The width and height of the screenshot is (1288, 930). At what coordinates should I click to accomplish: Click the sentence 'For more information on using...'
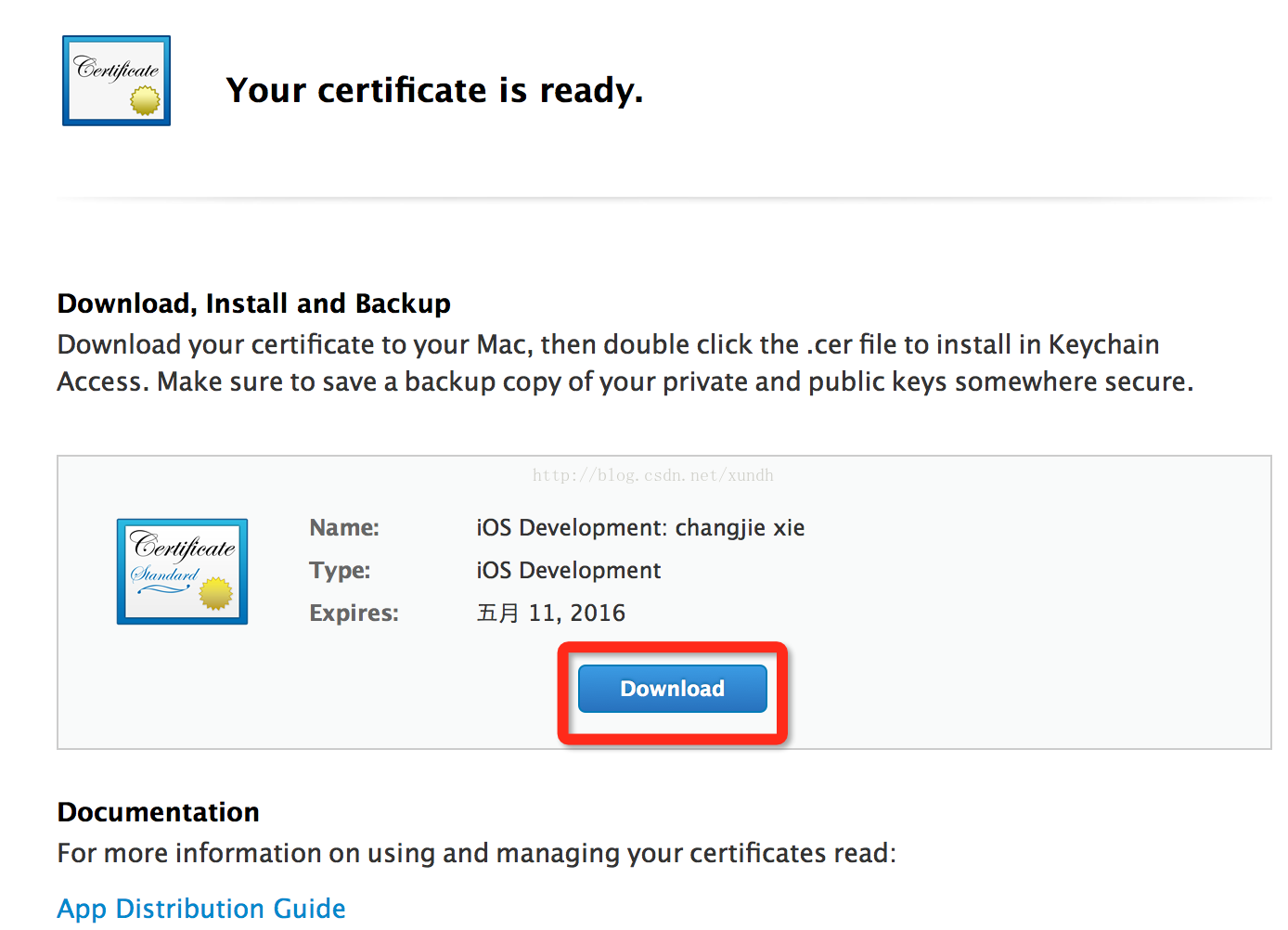point(477,853)
